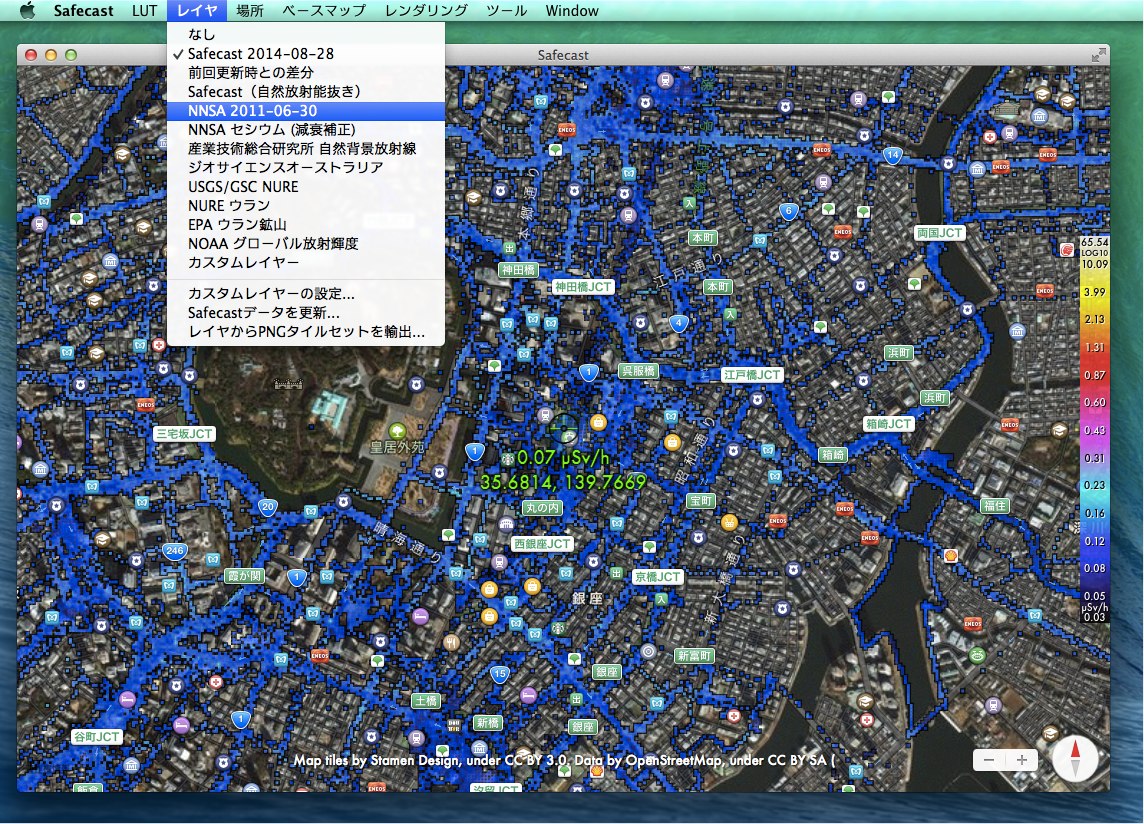
Task: Choose NOAA グローバル放射輝度 layer
Action: tap(306, 243)
